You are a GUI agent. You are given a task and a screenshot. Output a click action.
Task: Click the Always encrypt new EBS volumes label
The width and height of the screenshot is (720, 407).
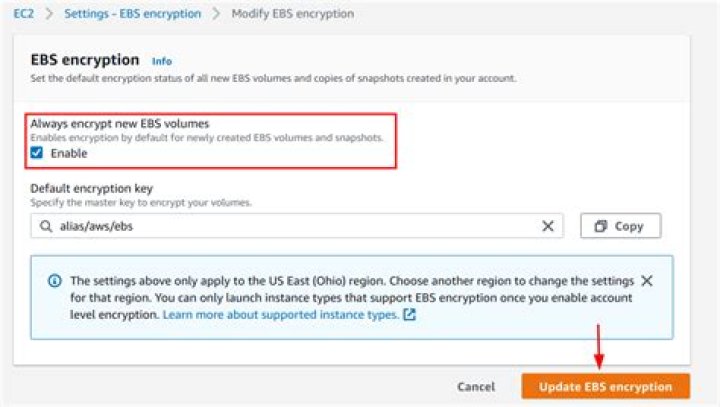(x=120, y=123)
